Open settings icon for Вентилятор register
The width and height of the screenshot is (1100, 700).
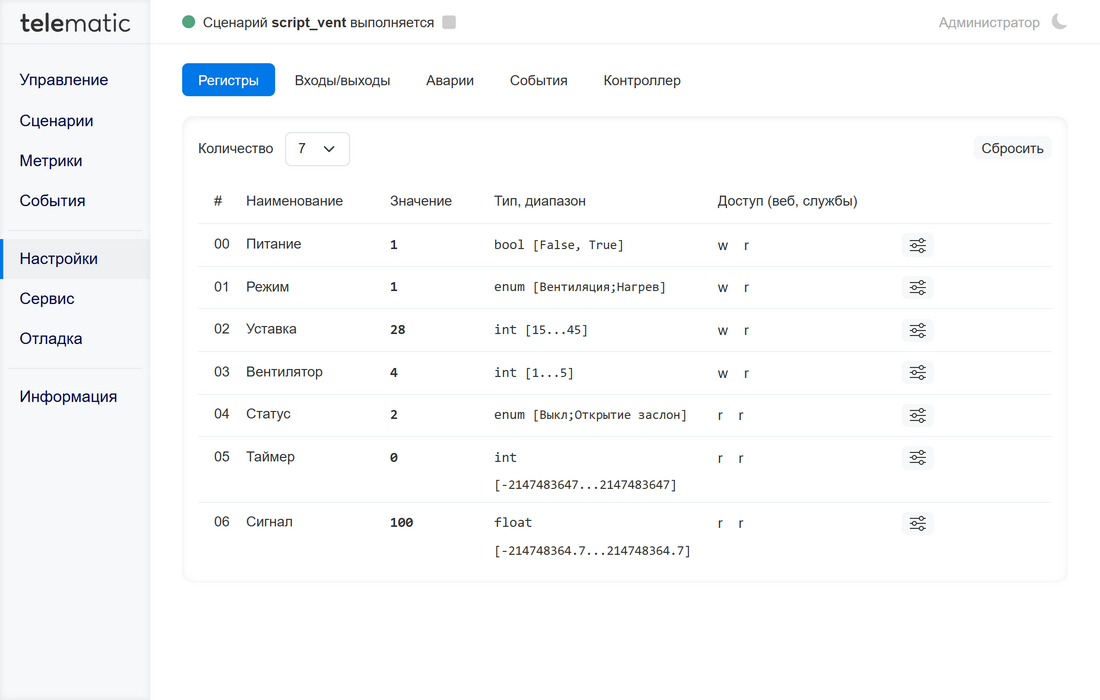tap(917, 373)
